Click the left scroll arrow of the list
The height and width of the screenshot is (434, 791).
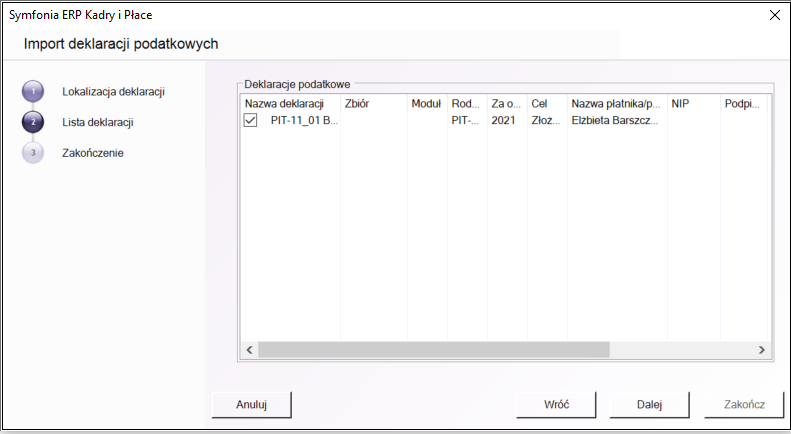(x=249, y=350)
